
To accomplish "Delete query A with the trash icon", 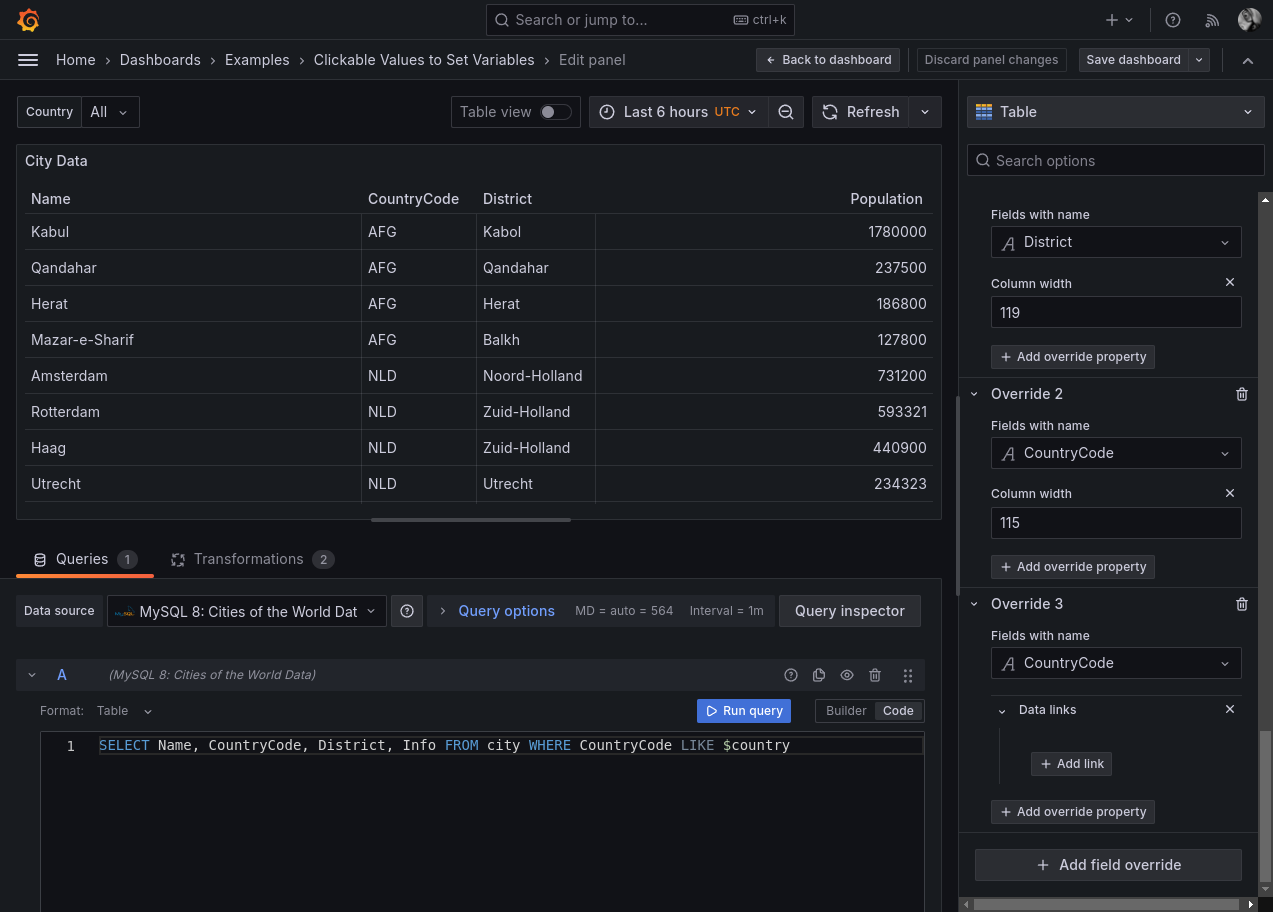I will pyautogui.click(x=875, y=675).
